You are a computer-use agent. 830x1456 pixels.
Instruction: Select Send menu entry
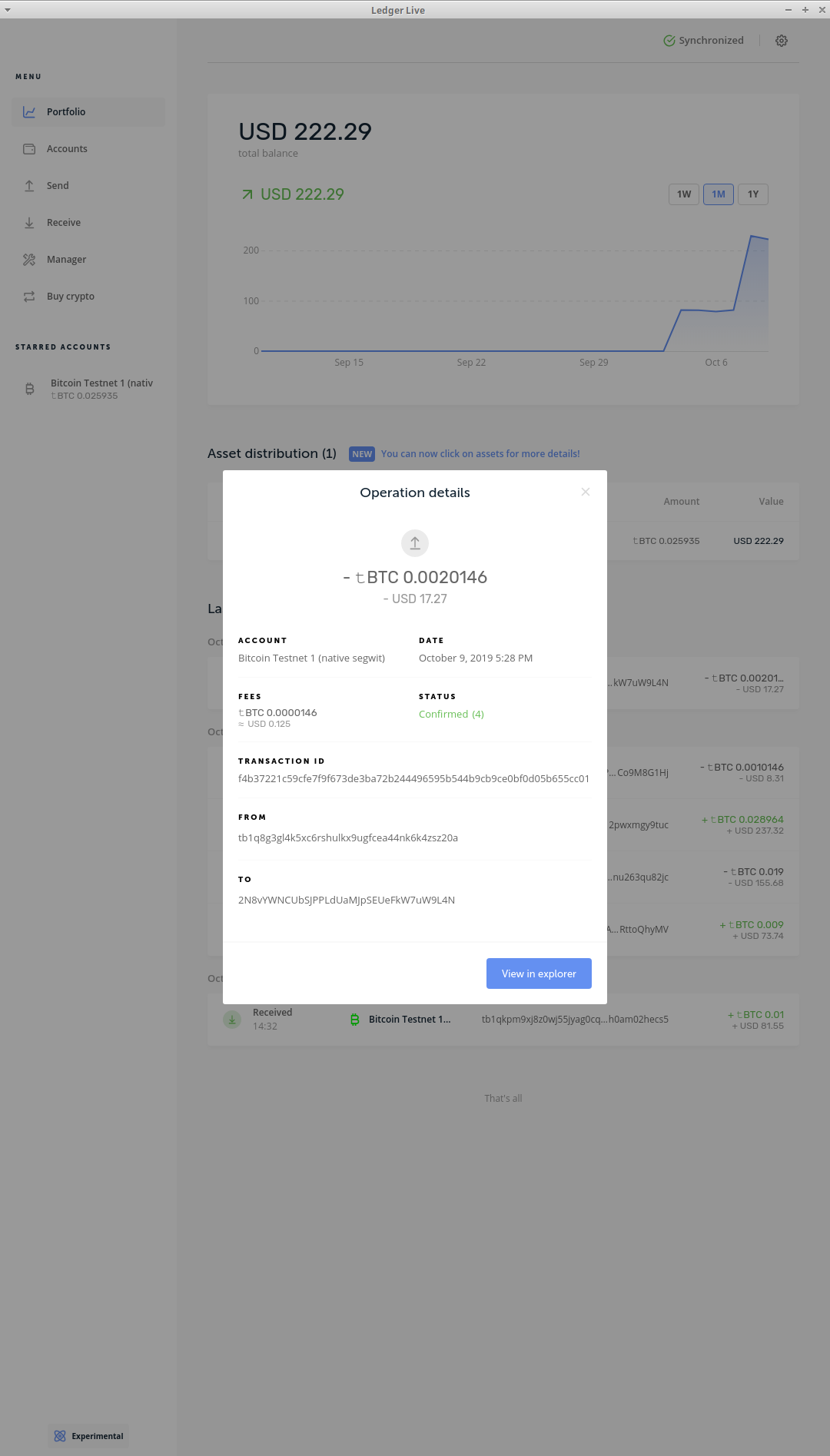[88, 186]
